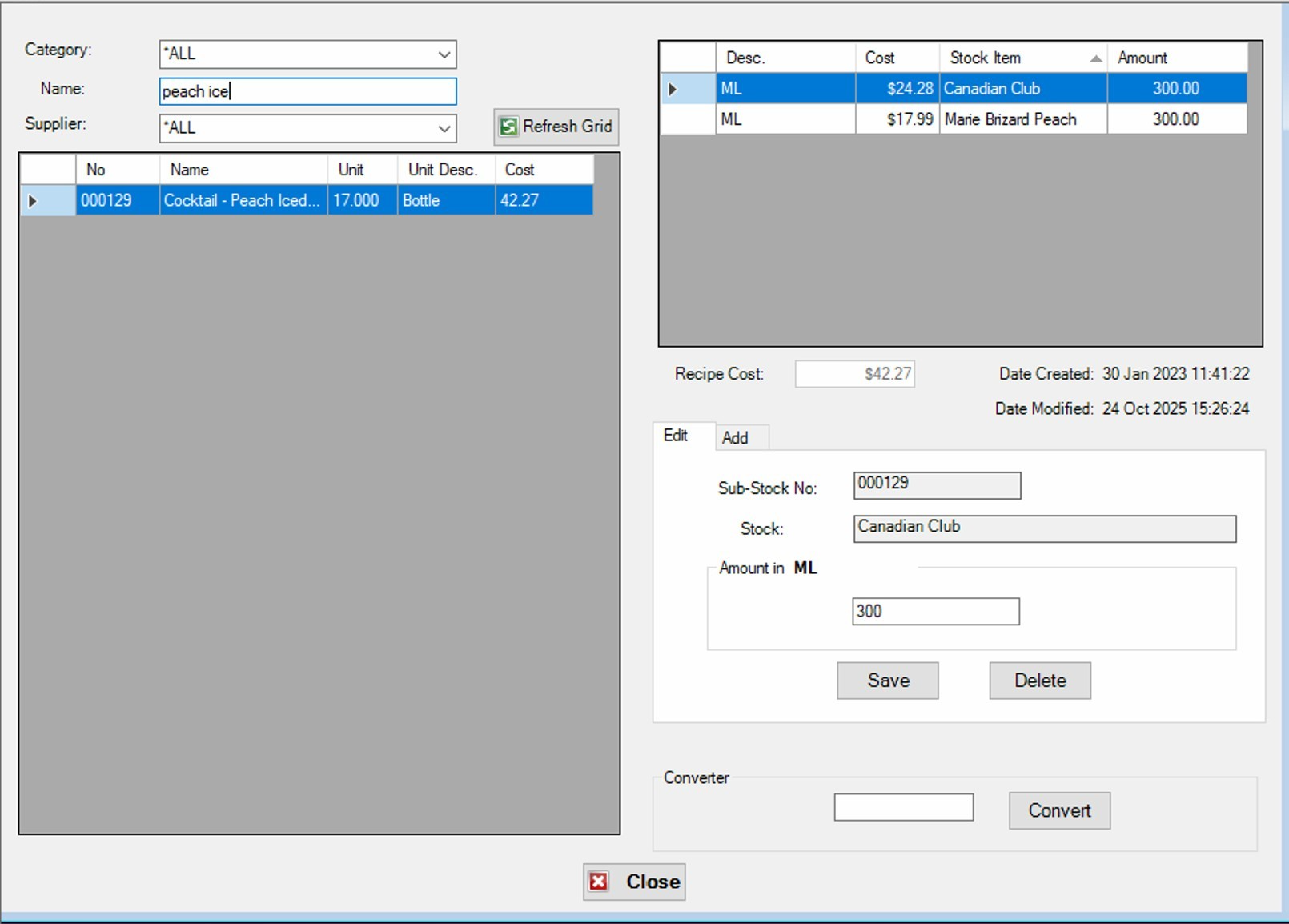Switch to the Add tab
The height and width of the screenshot is (924, 1289).
click(x=735, y=438)
